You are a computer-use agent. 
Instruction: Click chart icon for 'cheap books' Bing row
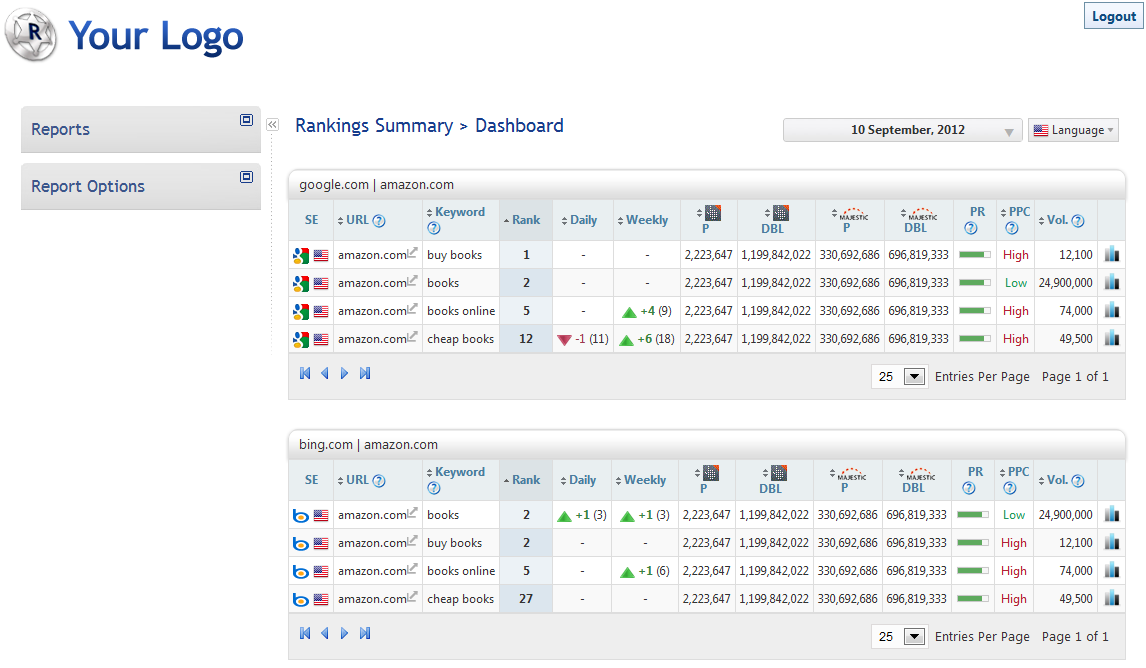pyautogui.click(x=1112, y=599)
